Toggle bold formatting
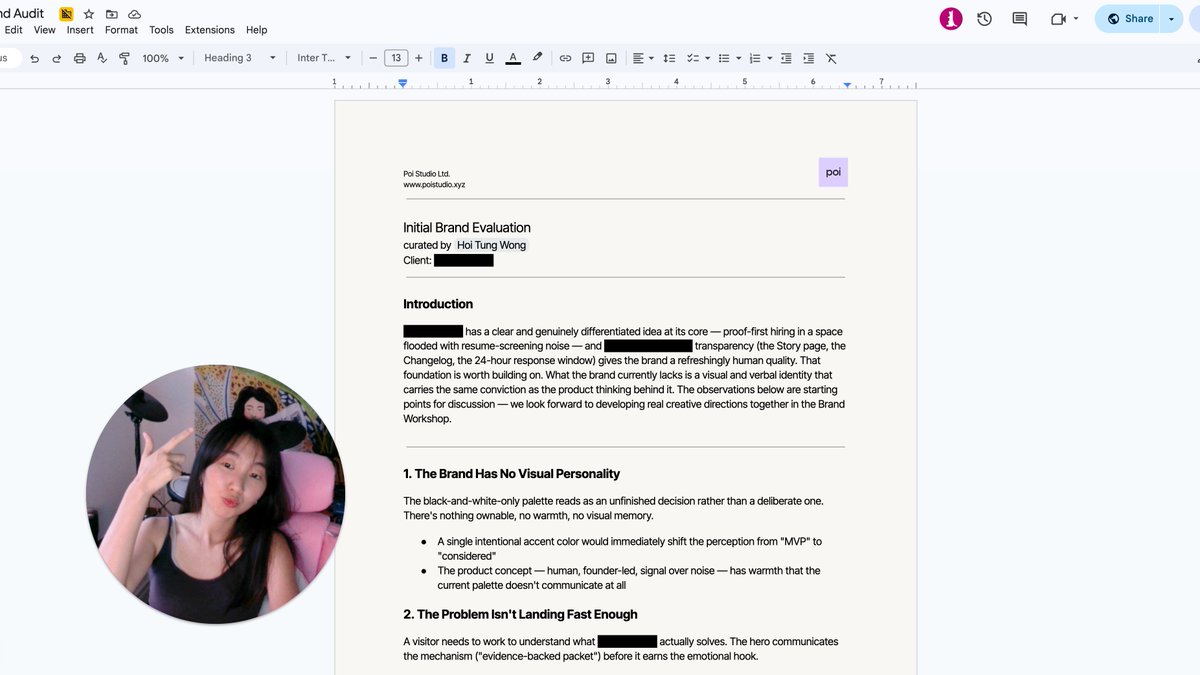Image resolution: width=1200 pixels, height=675 pixels. pyautogui.click(x=445, y=58)
